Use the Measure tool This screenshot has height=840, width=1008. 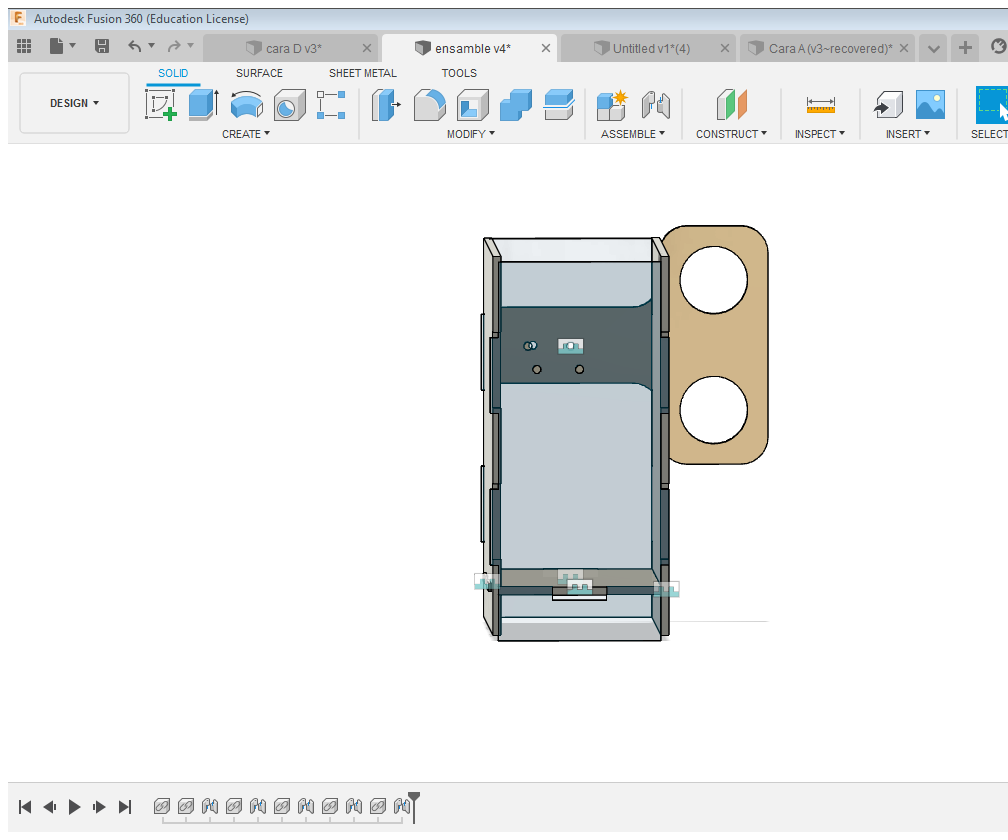point(820,105)
